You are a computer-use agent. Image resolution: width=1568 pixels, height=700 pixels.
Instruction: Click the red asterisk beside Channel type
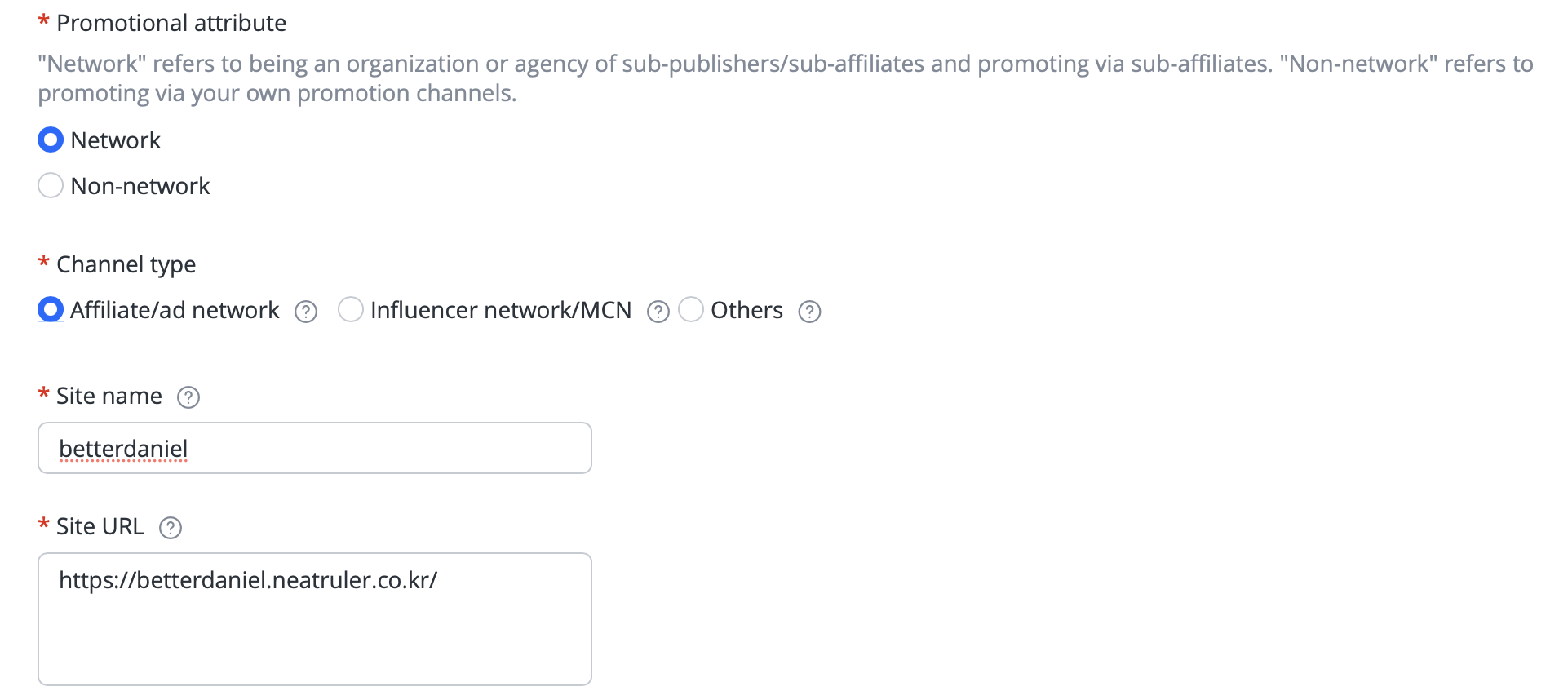pos(44,263)
